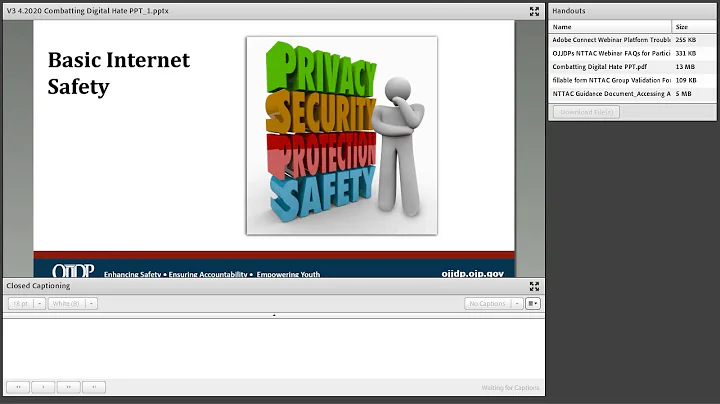Click the Privacy Security Protection Safety slide image

click(342, 135)
